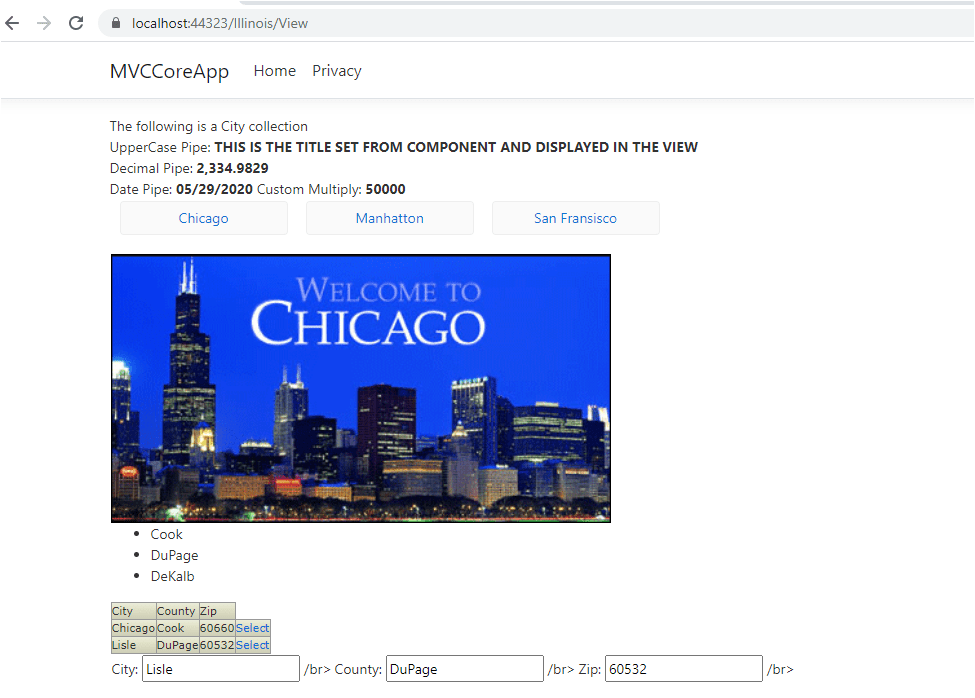Open the Privacy nav item
The image size is (975, 698).
(336, 71)
